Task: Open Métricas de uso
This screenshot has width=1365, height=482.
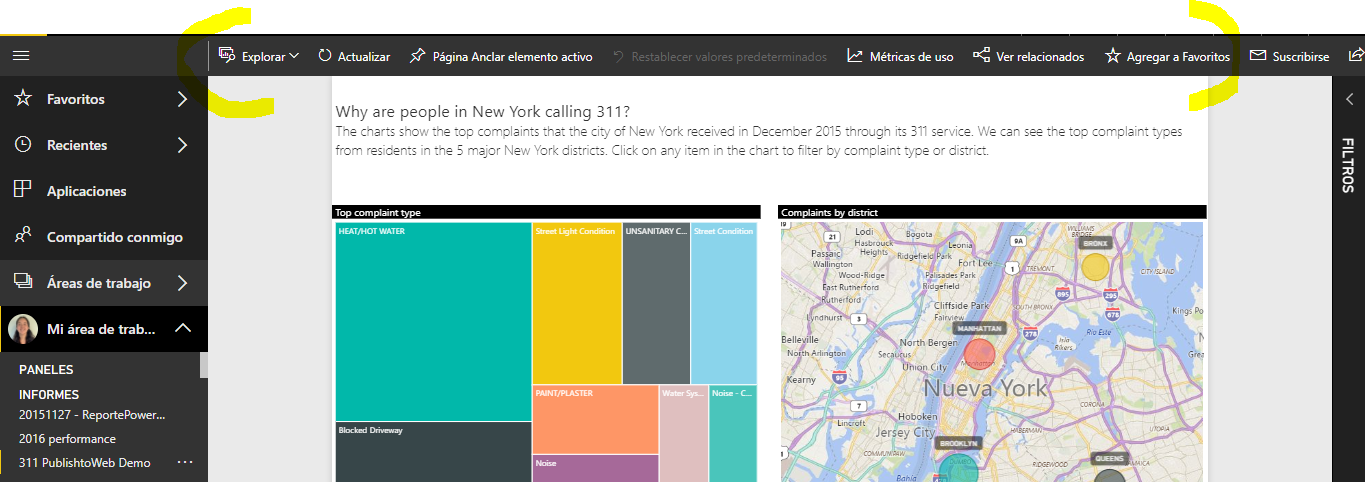Action: point(911,57)
